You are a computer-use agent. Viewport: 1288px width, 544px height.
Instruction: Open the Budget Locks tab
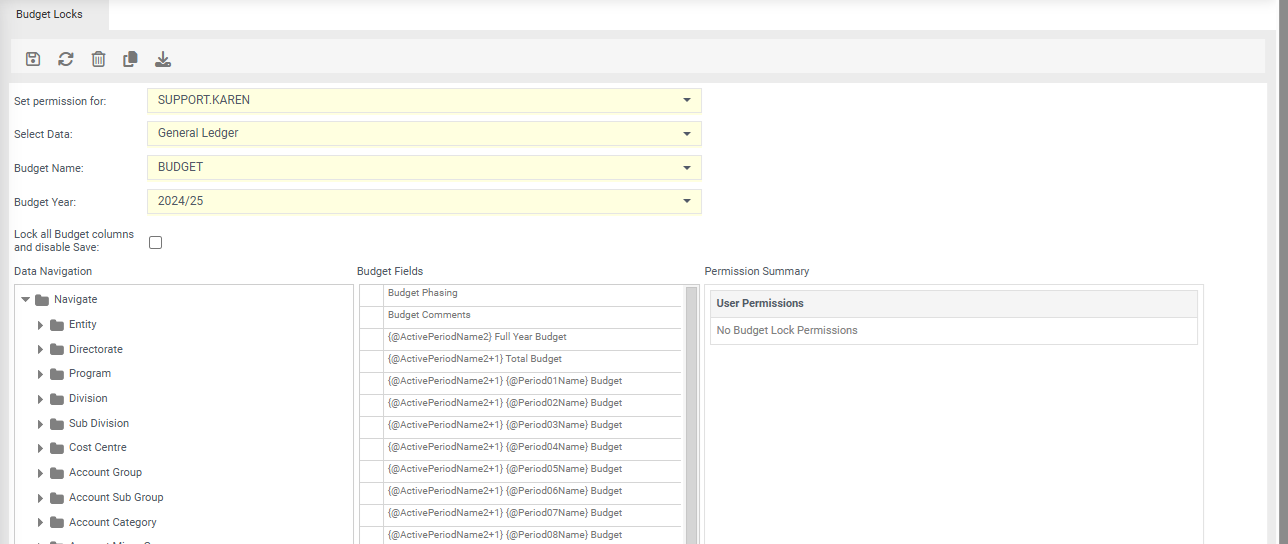(x=49, y=14)
